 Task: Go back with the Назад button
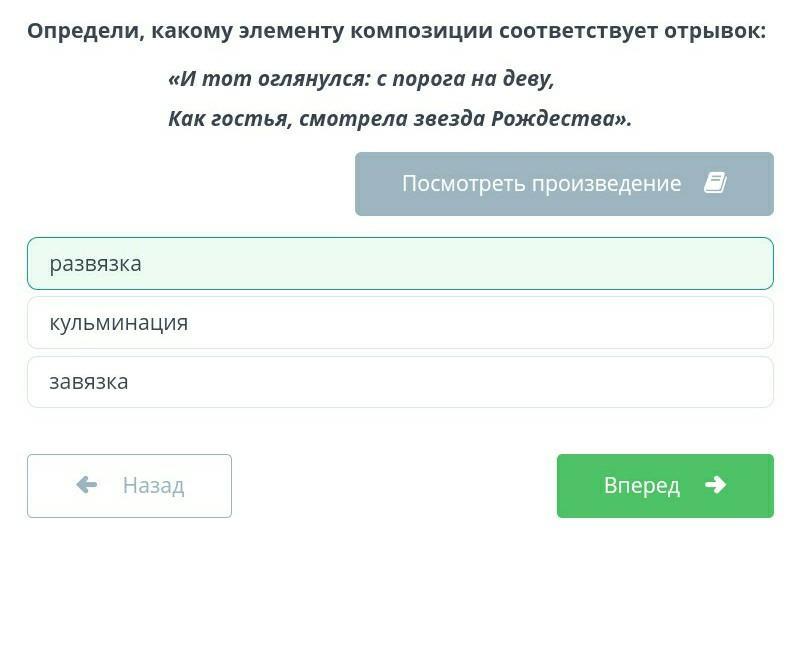pyautogui.click(x=129, y=486)
